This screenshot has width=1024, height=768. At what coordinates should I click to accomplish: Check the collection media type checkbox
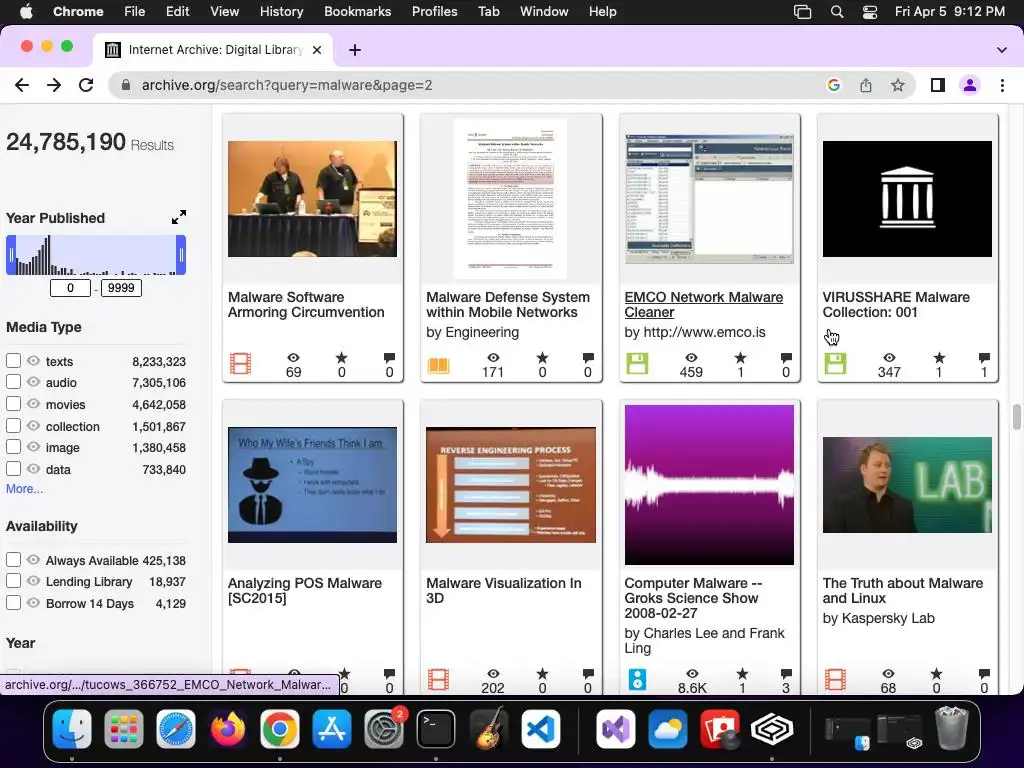13,426
